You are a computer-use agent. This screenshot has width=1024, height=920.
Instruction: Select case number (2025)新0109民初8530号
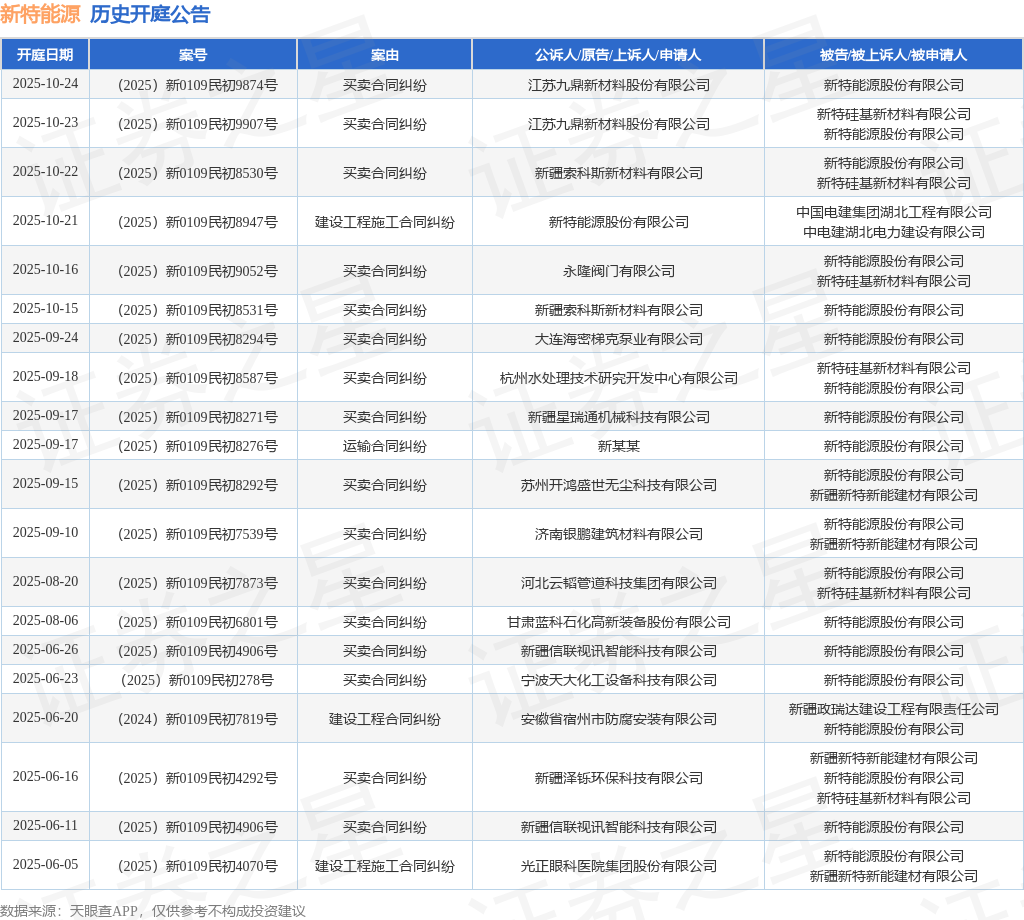(x=198, y=173)
